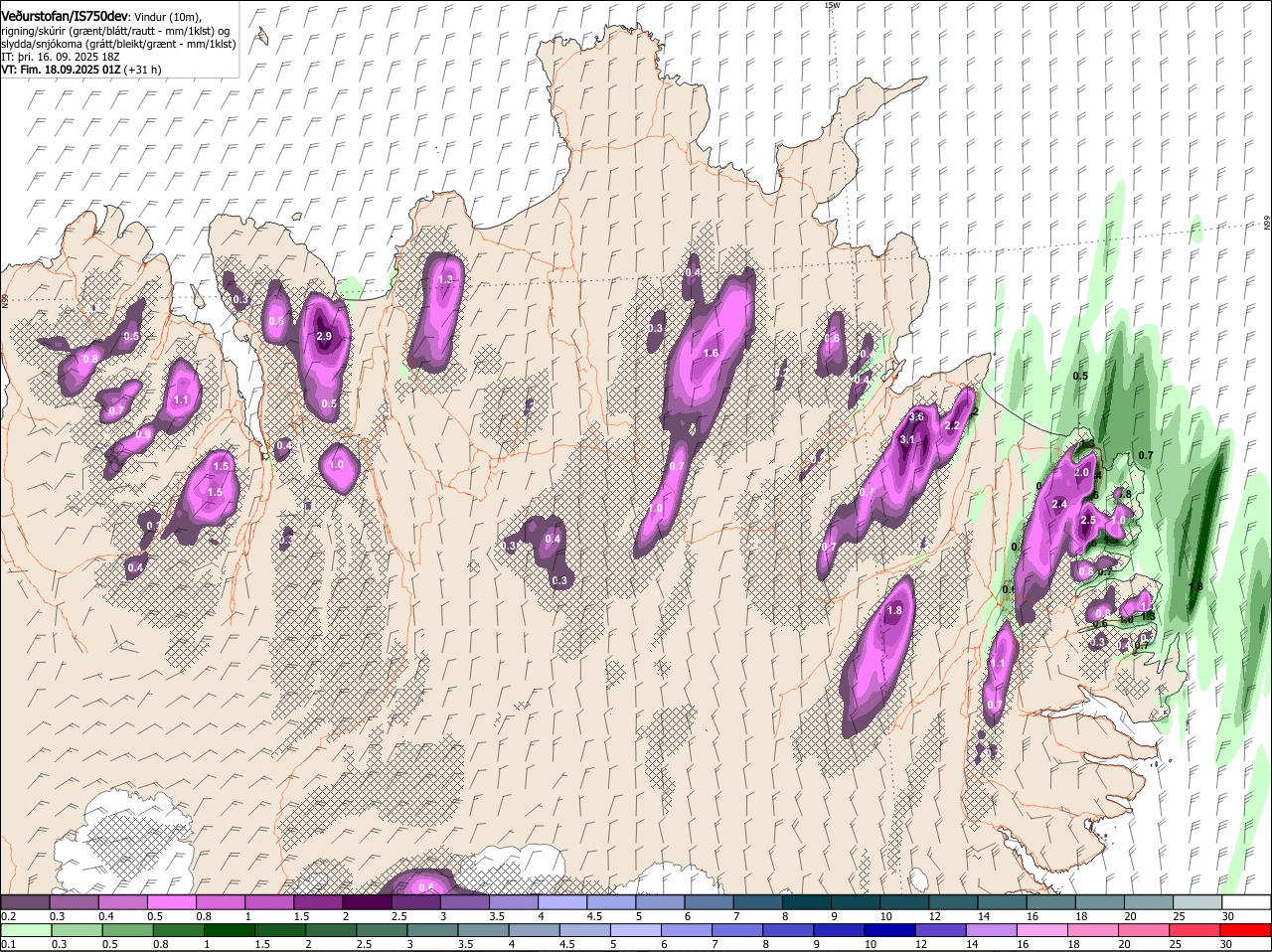Pick the 0.5–0.8 medium green swatch, lower legend
Viewport: 1272px width, 952px height.
127,930
